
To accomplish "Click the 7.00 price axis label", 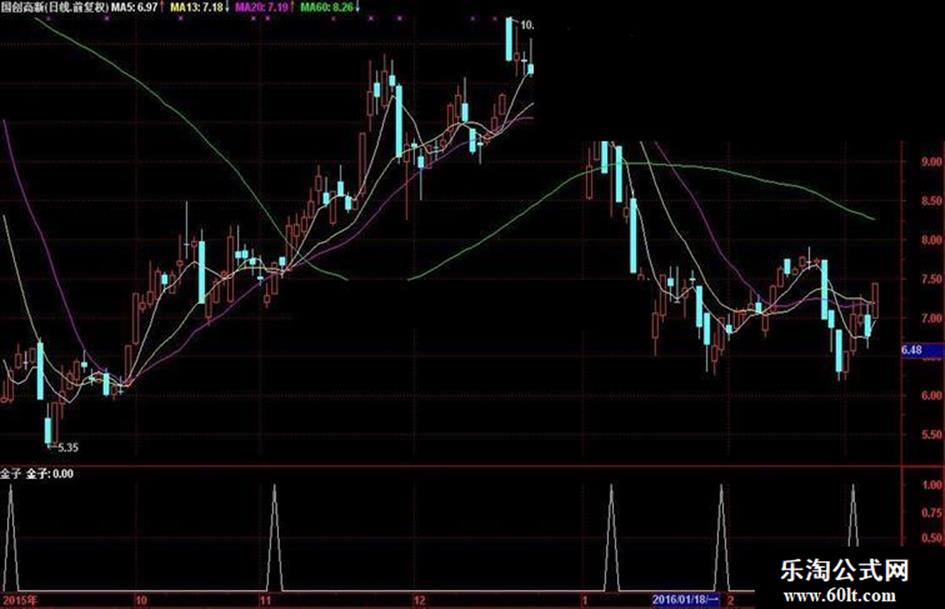I will click(x=931, y=318).
